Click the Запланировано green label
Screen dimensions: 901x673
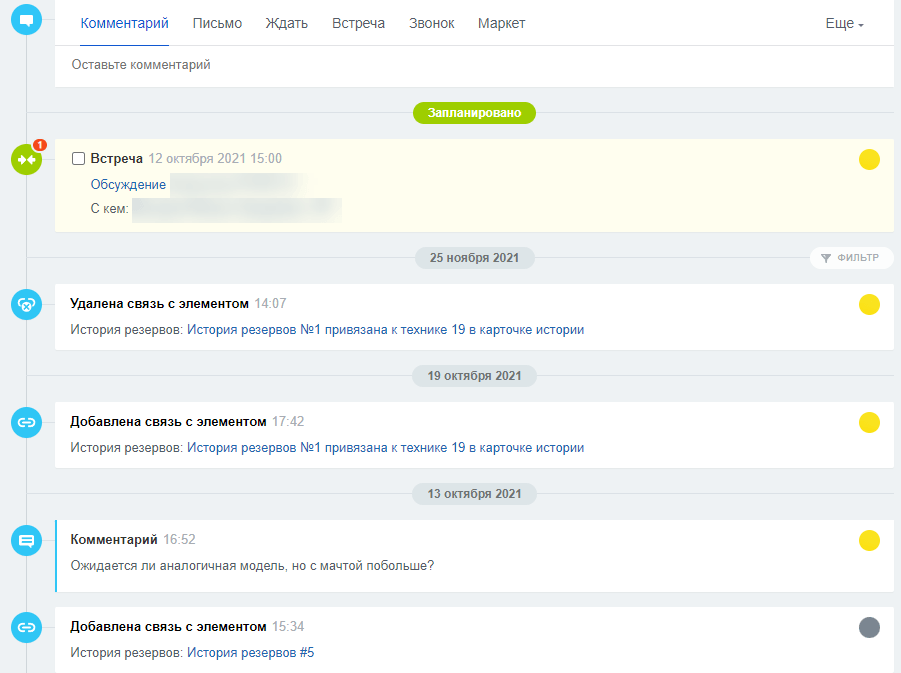click(474, 113)
